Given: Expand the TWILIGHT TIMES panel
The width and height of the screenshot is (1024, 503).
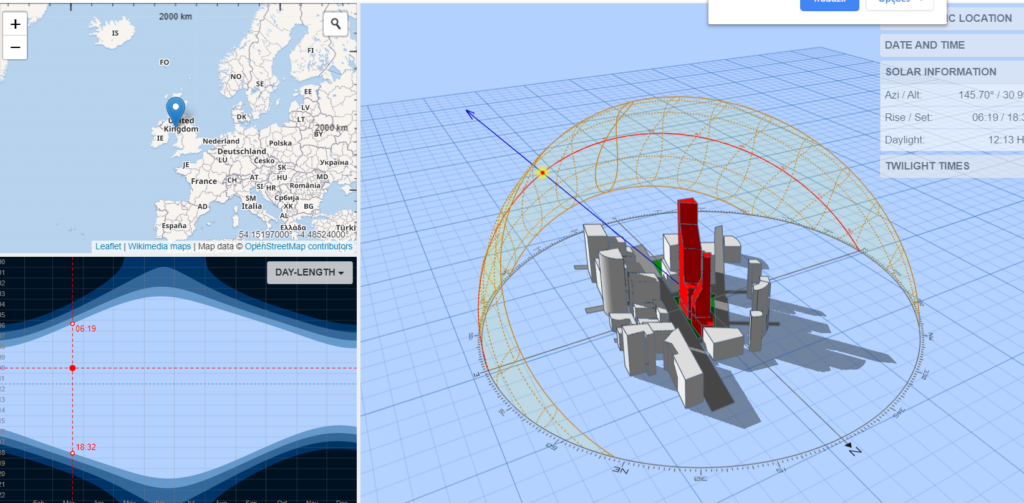Looking at the screenshot, I should tap(952, 166).
